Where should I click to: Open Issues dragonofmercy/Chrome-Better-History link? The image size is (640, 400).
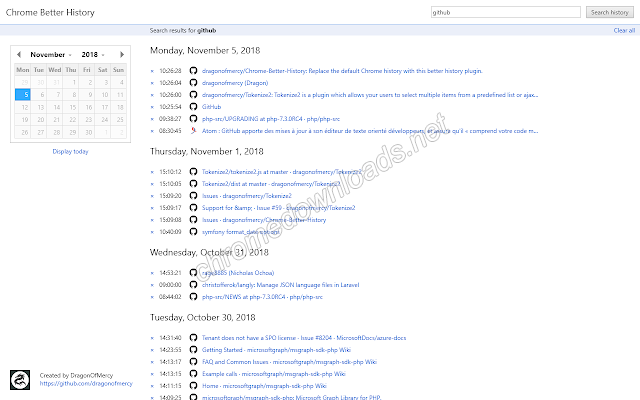[264, 220]
